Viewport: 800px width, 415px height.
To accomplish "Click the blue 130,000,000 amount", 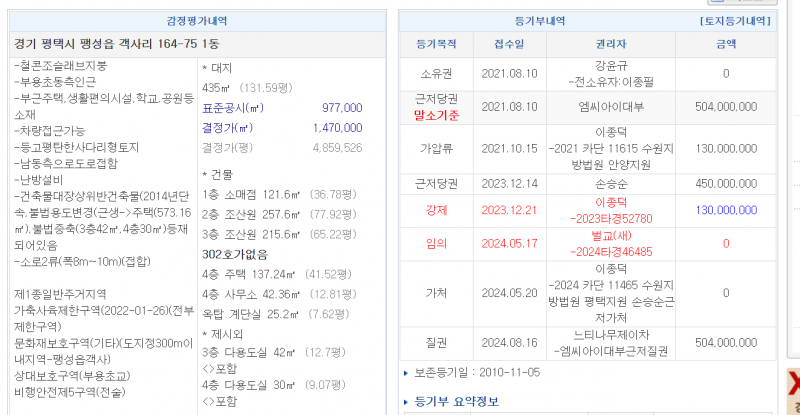I will (725, 210).
